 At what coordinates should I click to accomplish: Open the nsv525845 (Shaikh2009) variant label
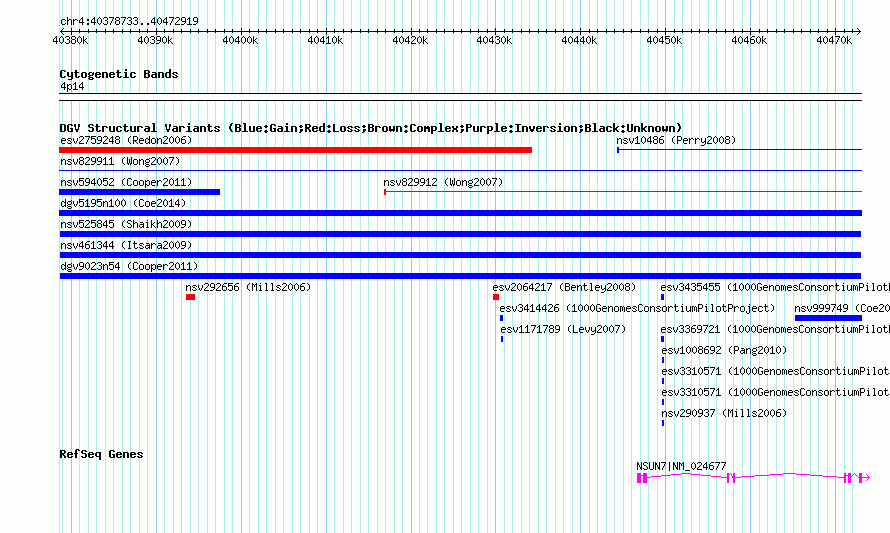(x=126, y=224)
